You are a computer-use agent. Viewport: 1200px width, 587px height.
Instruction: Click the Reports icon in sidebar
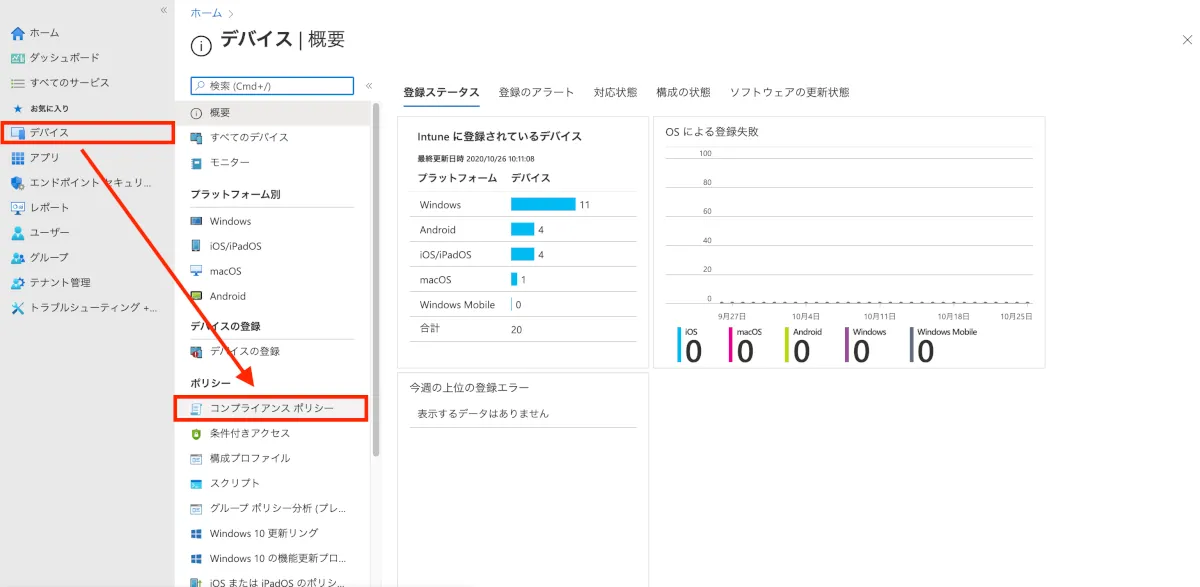tap(17, 208)
